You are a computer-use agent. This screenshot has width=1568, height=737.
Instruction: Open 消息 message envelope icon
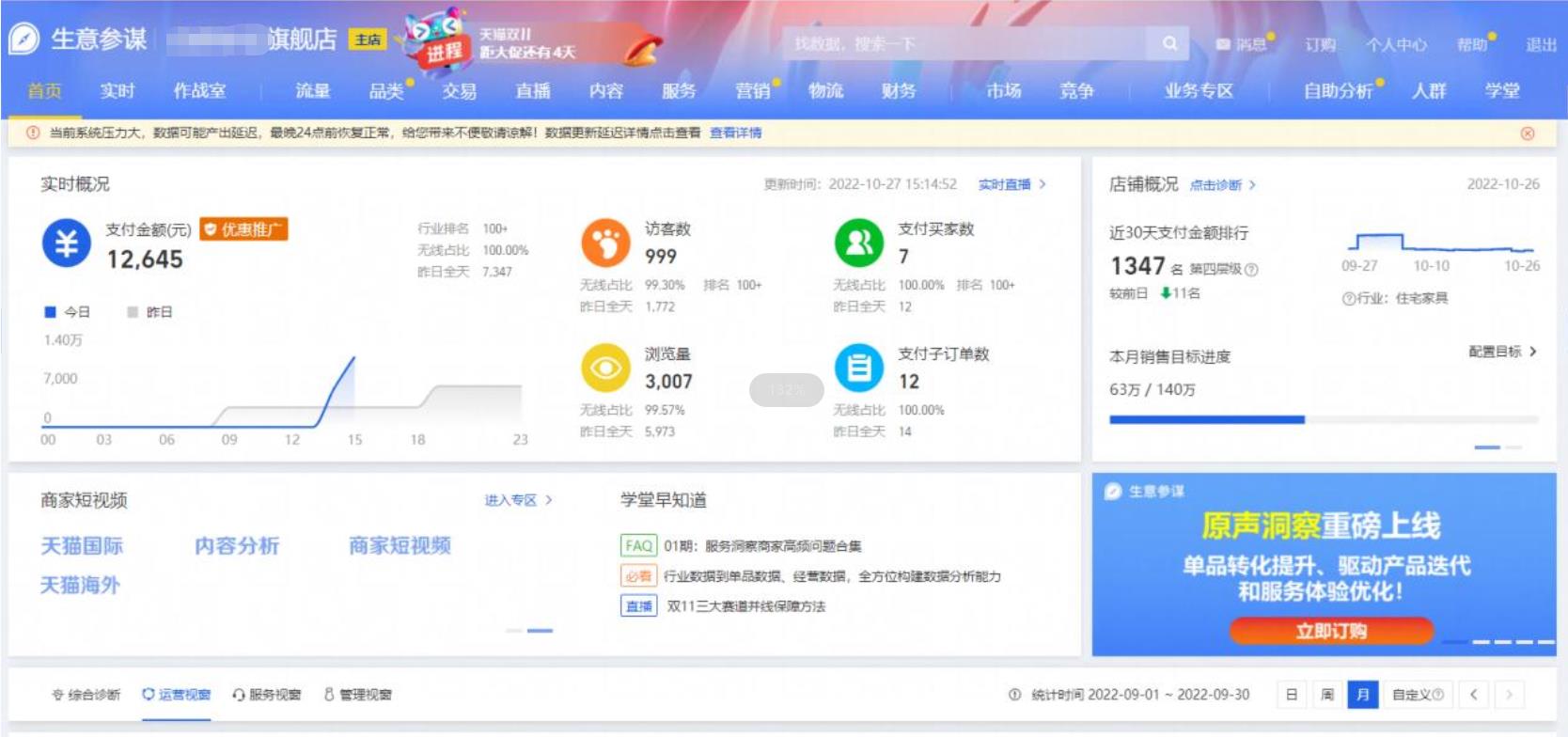(x=1223, y=44)
